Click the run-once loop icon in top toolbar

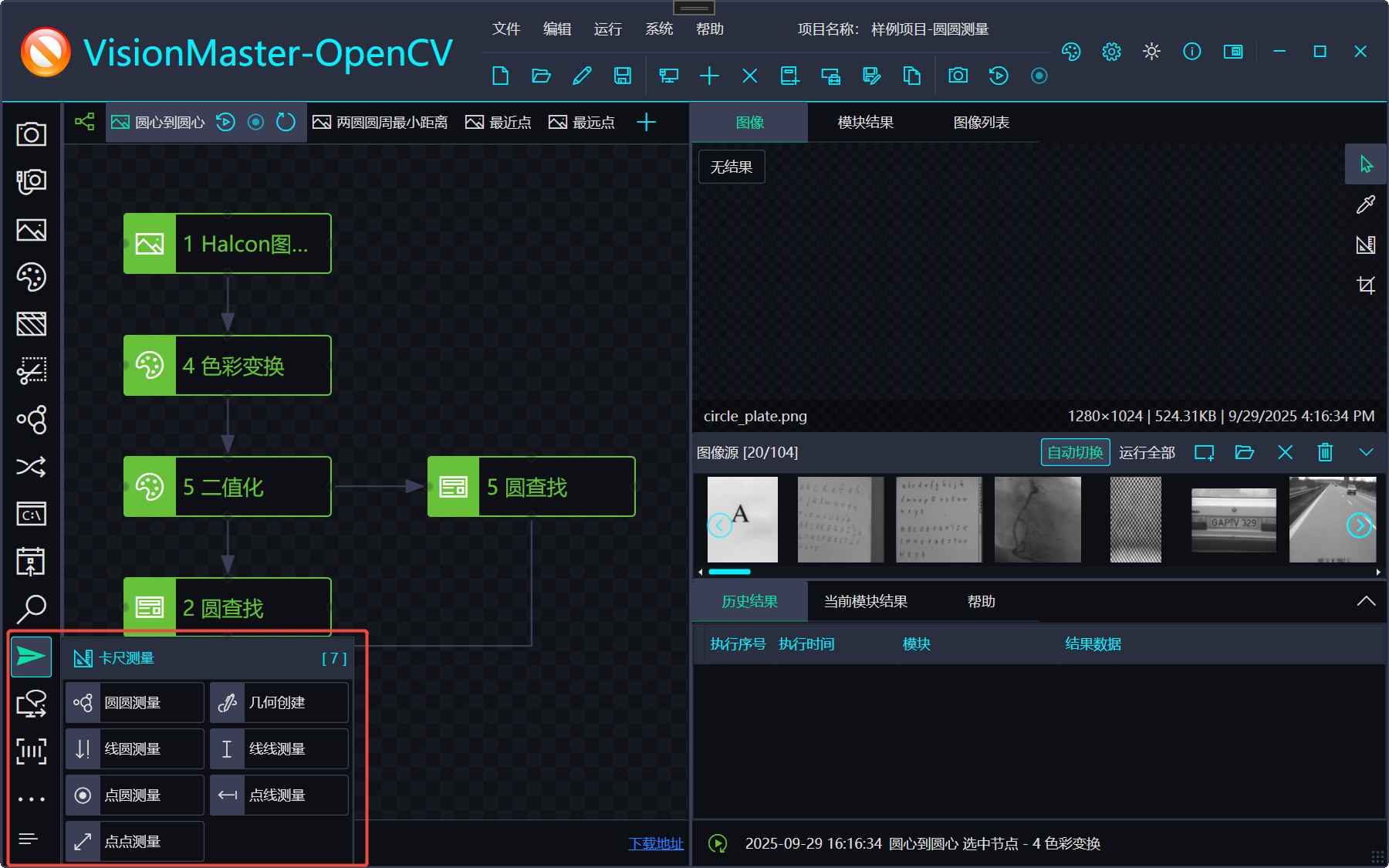click(999, 76)
